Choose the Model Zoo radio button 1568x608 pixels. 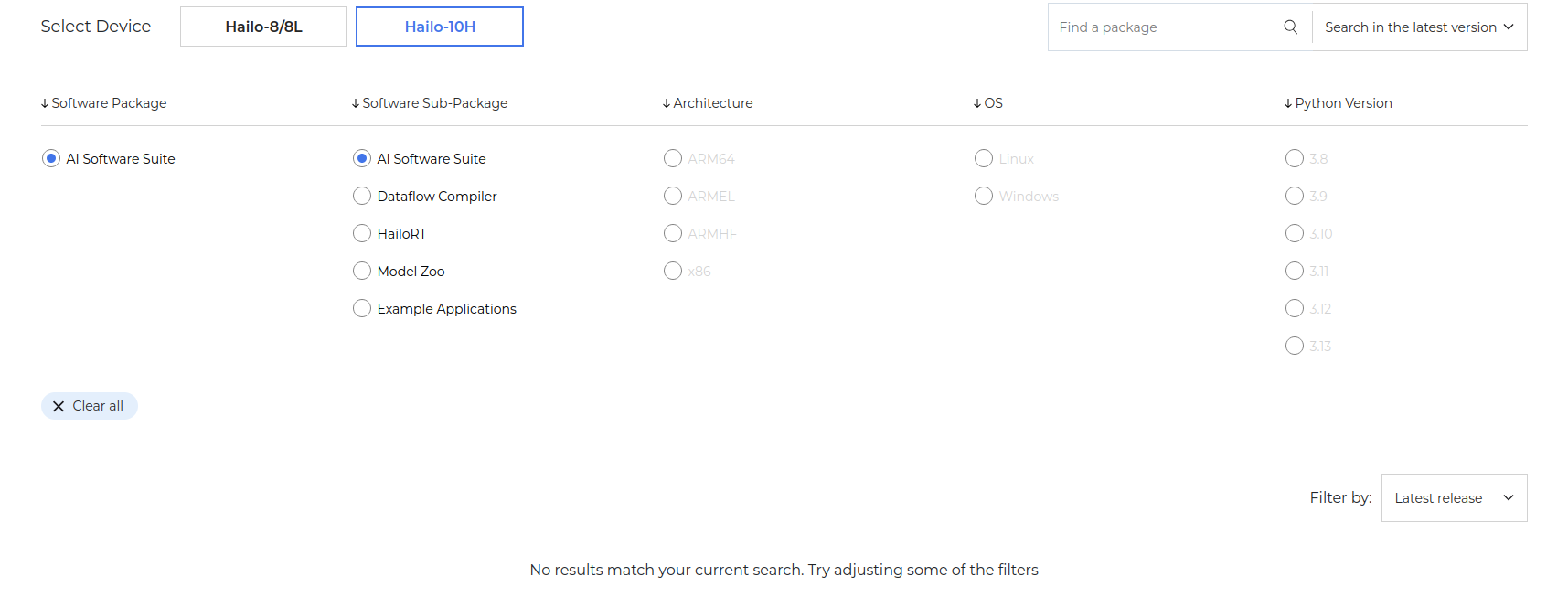point(362,272)
